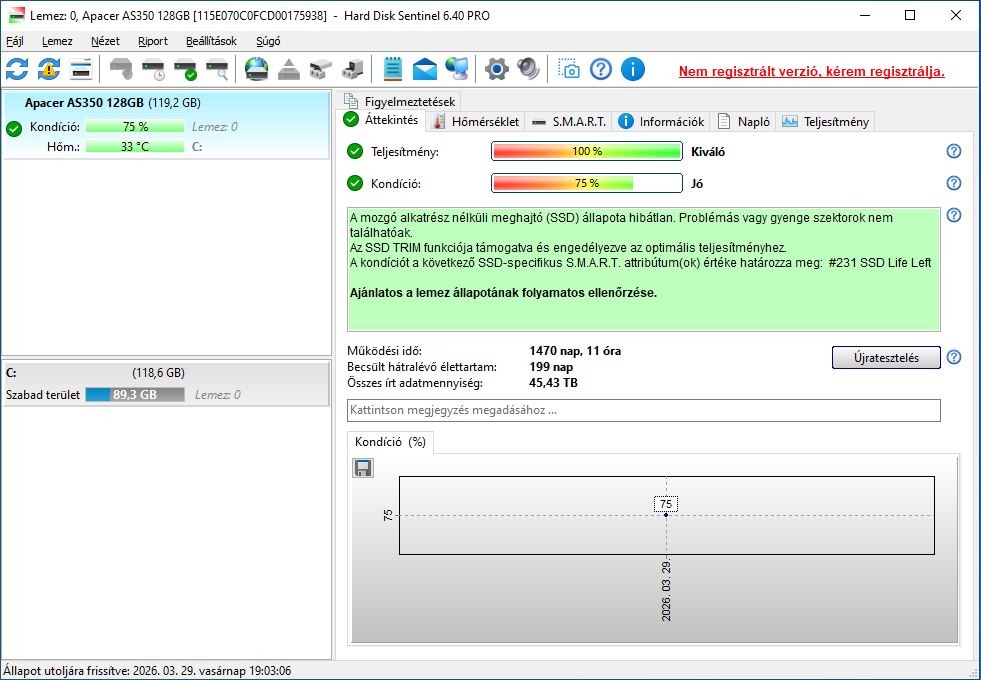Image resolution: width=981 pixels, height=680 pixels.
Task: Click the Kondíció 75 % bar in overview
Action: tap(587, 183)
